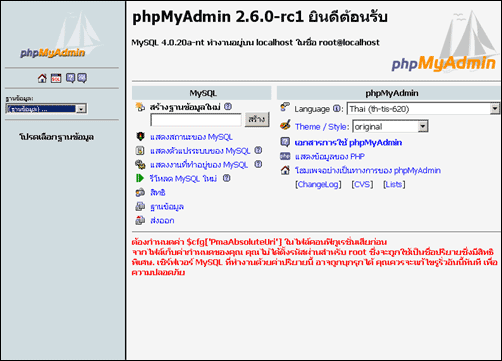Click the red $cfg['PmaAbsoluteUri'] warning text

click(259, 242)
